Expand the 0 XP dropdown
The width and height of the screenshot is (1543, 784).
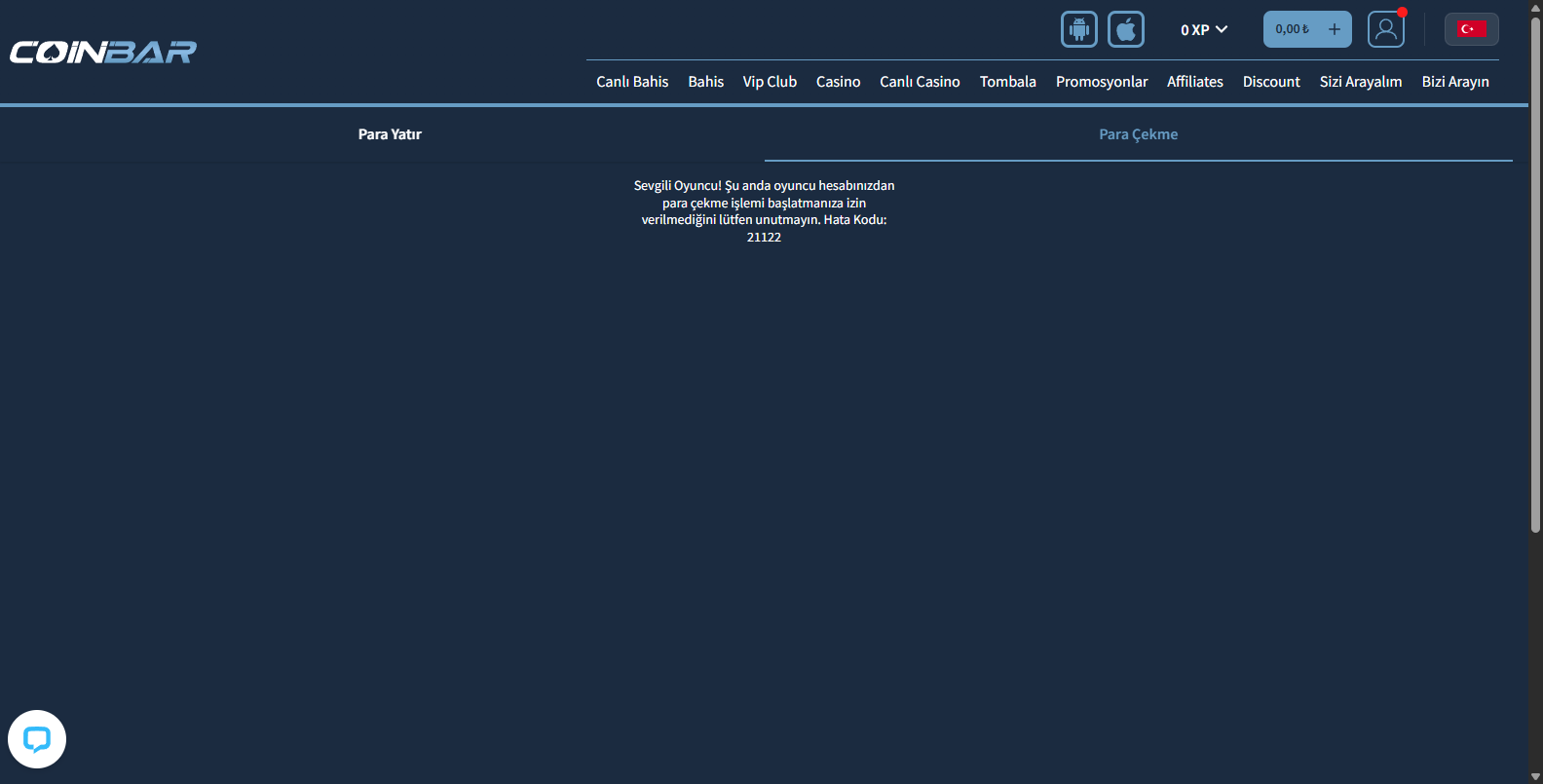point(1204,30)
